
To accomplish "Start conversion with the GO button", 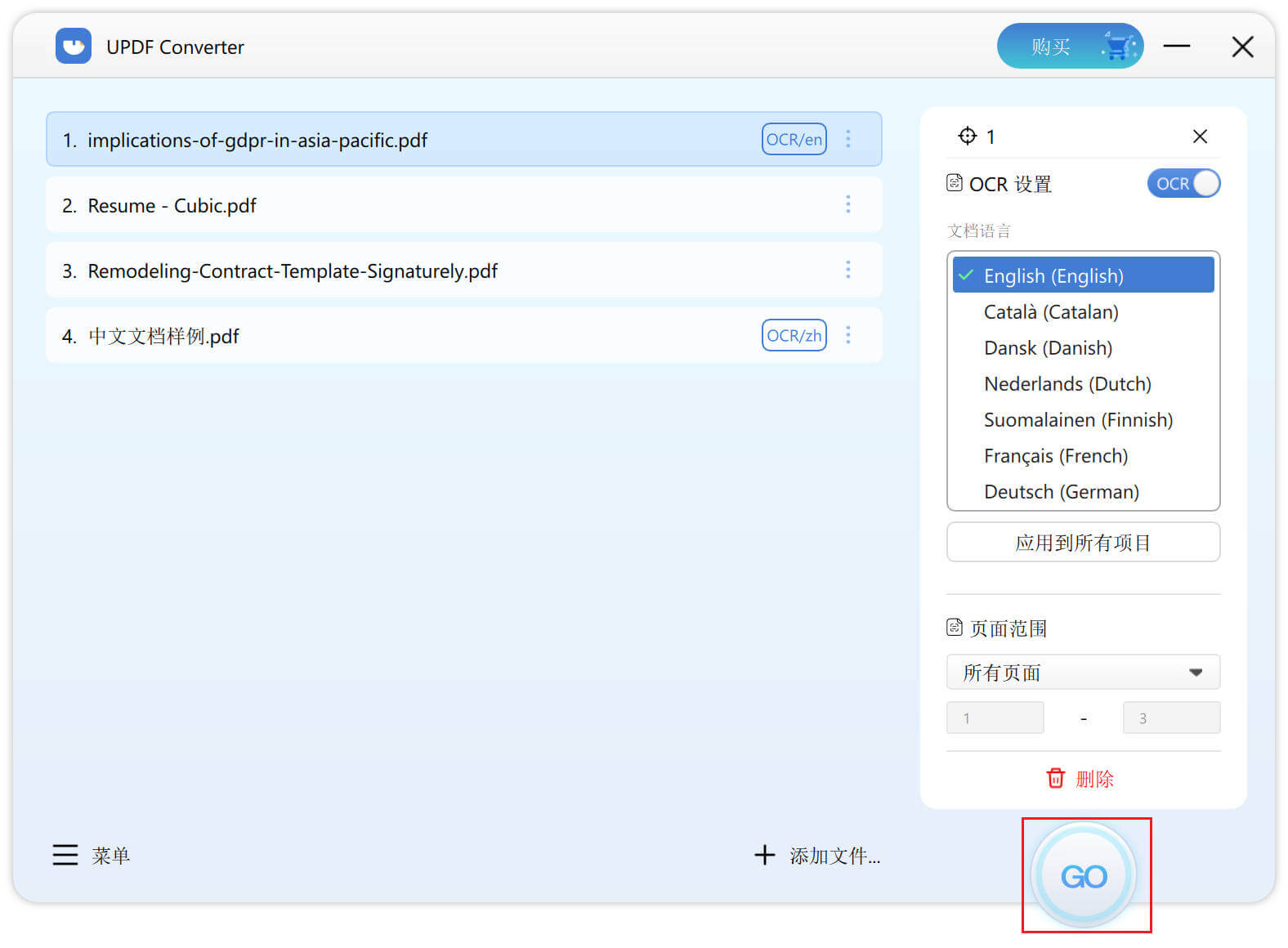I will pyautogui.click(x=1084, y=875).
